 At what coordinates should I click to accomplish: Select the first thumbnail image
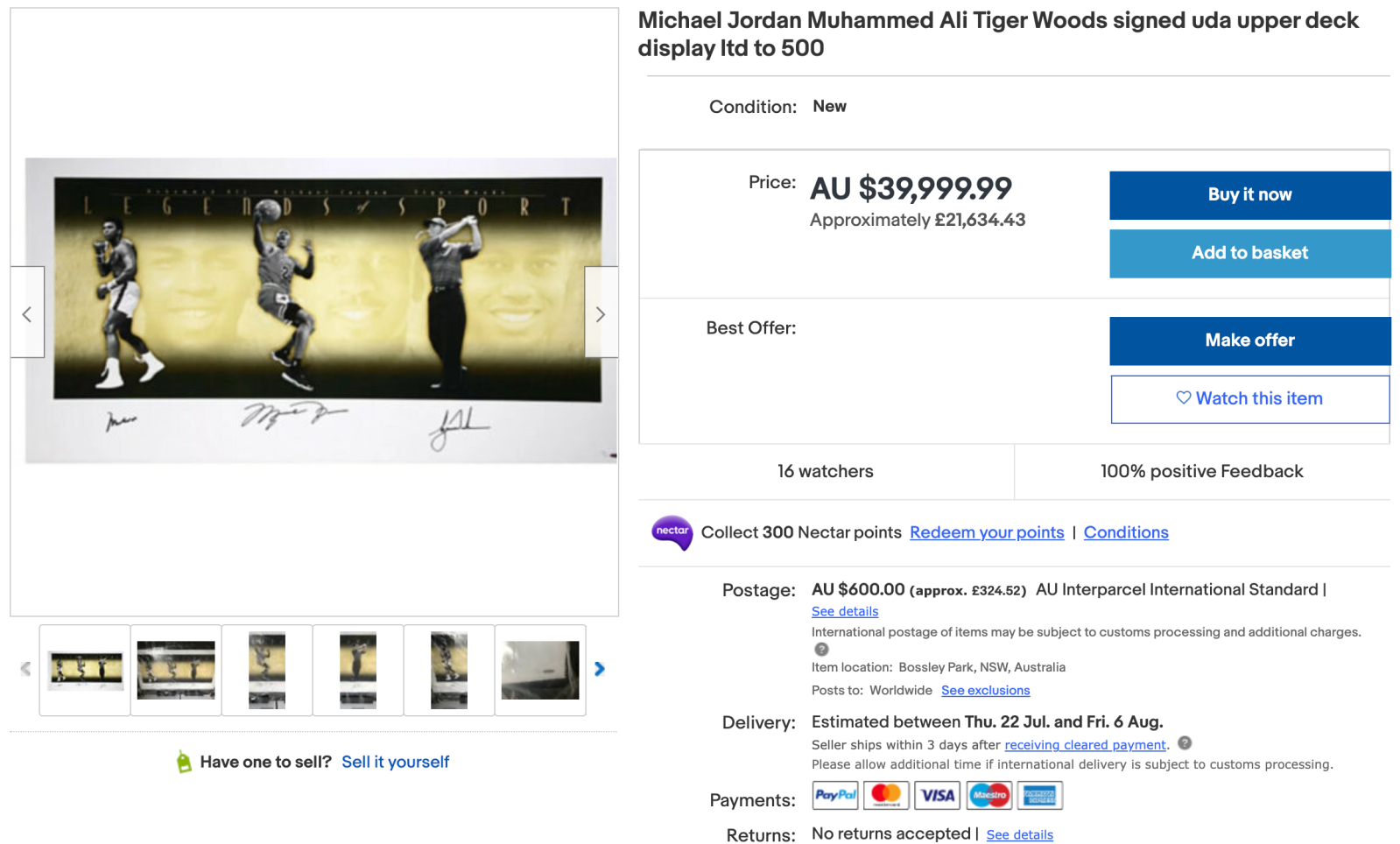[85, 671]
